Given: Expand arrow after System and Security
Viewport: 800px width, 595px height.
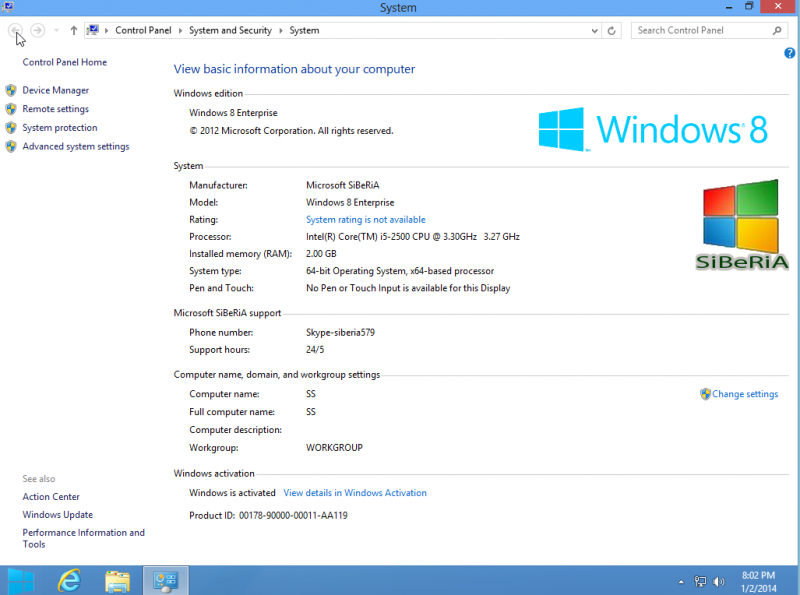Looking at the screenshot, I should point(281,31).
